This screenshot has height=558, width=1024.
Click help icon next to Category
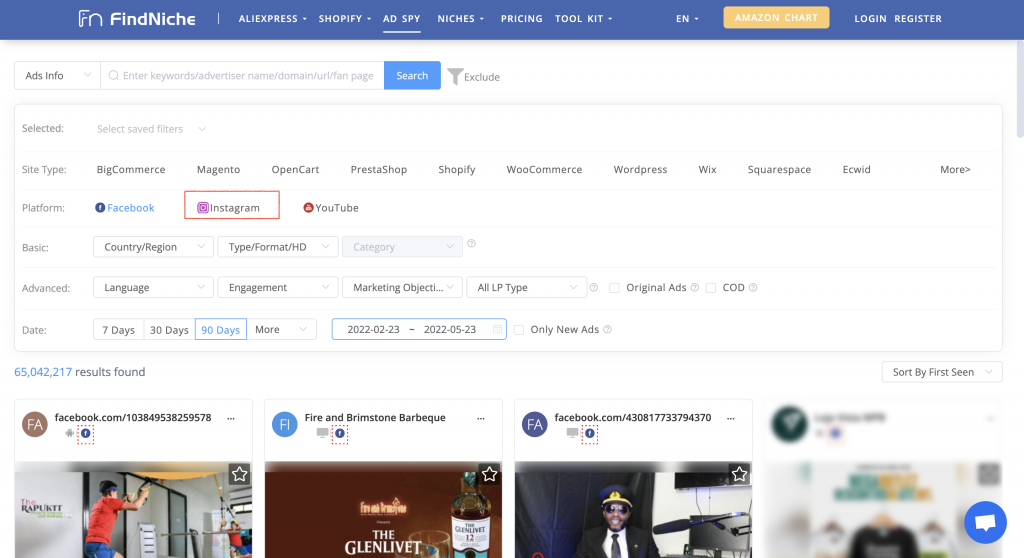coord(472,243)
